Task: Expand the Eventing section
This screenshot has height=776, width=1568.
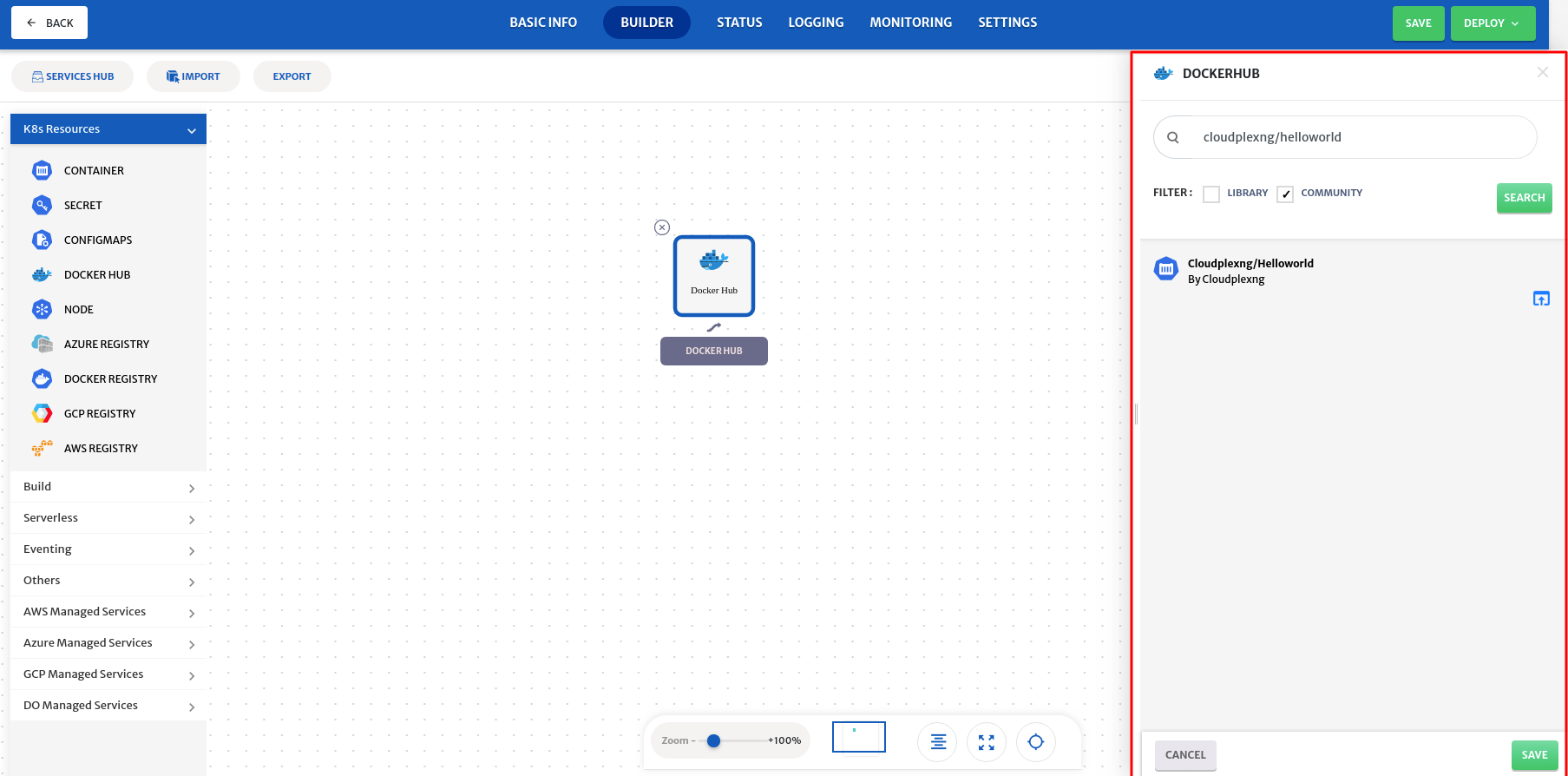Action: tap(108, 549)
